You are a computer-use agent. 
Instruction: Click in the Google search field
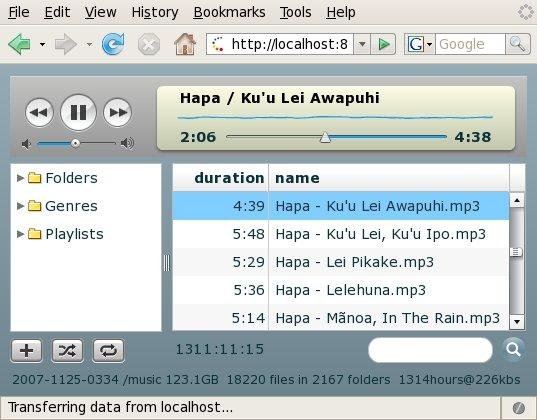(470, 44)
